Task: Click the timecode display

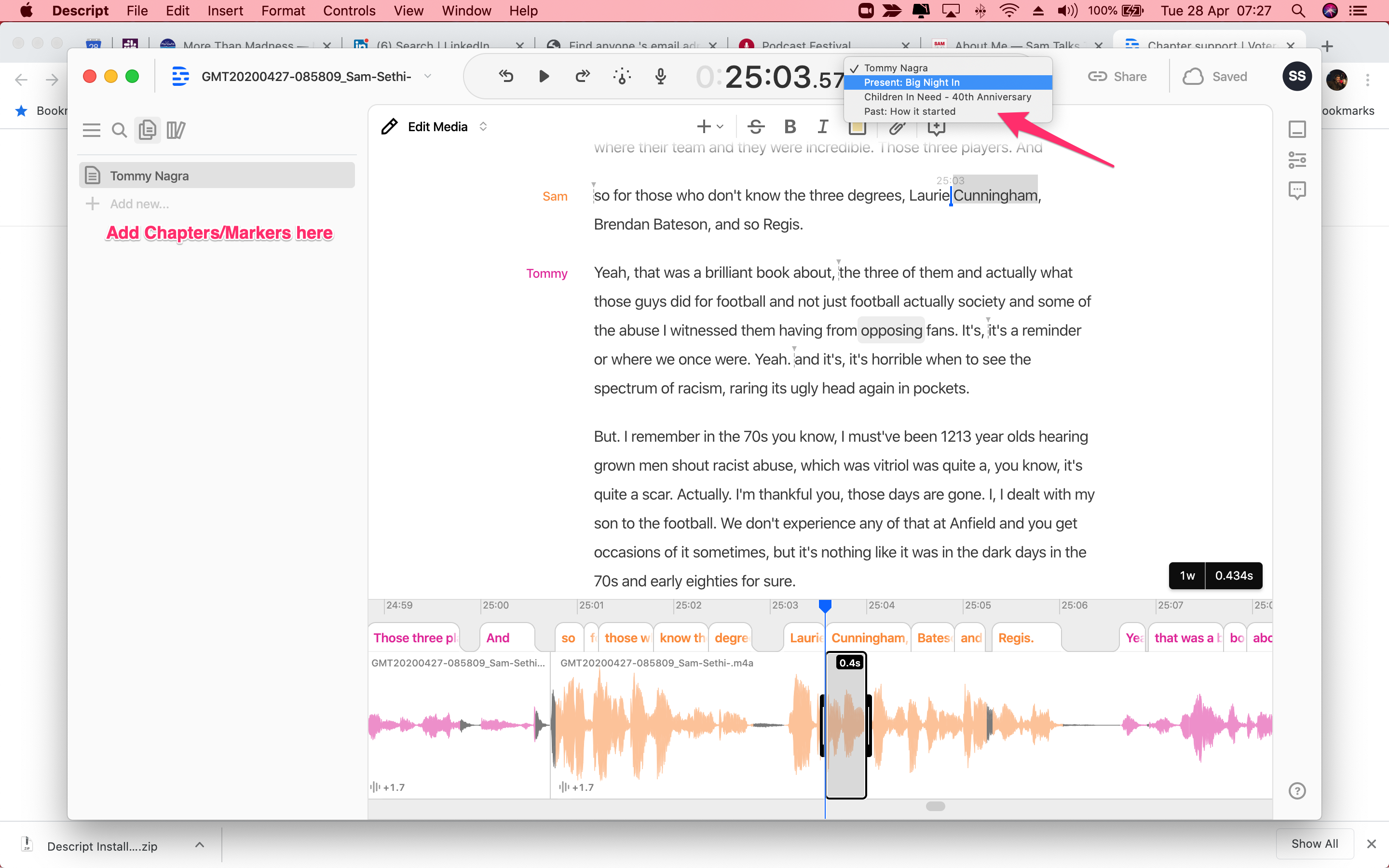Action: pyautogui.click(x=769, y=77)
